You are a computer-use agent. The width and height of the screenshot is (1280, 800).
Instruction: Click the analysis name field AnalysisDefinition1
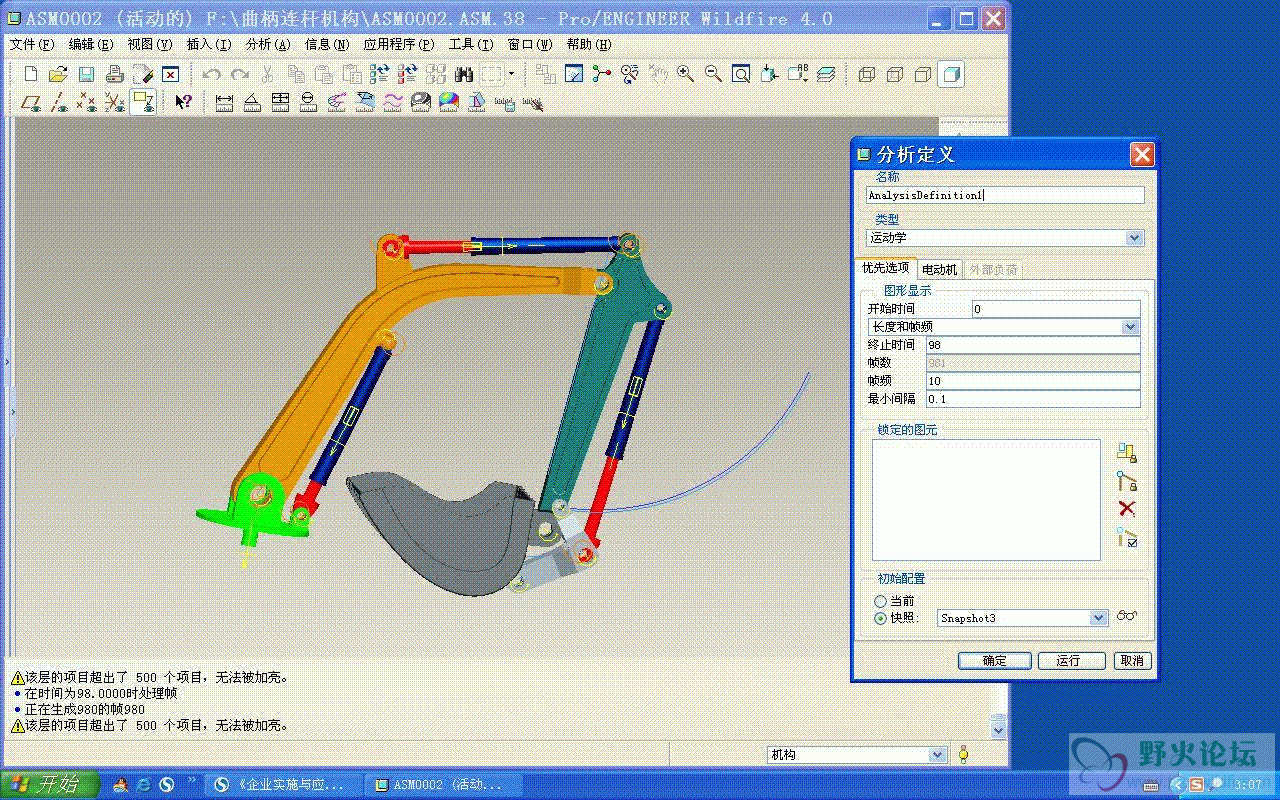[1005, 196]
